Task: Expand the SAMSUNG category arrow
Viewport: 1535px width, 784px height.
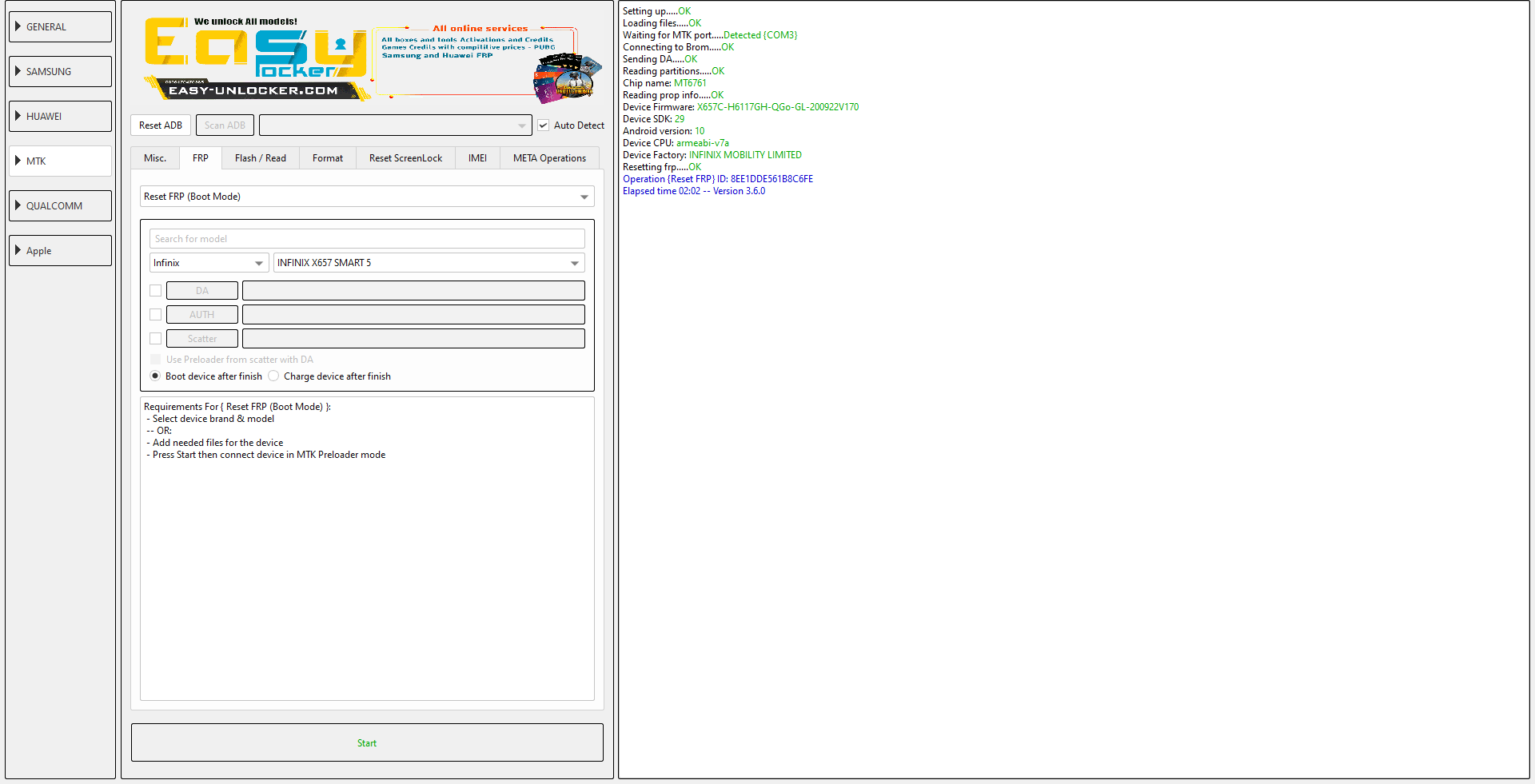Action: [x=18, y=71]
